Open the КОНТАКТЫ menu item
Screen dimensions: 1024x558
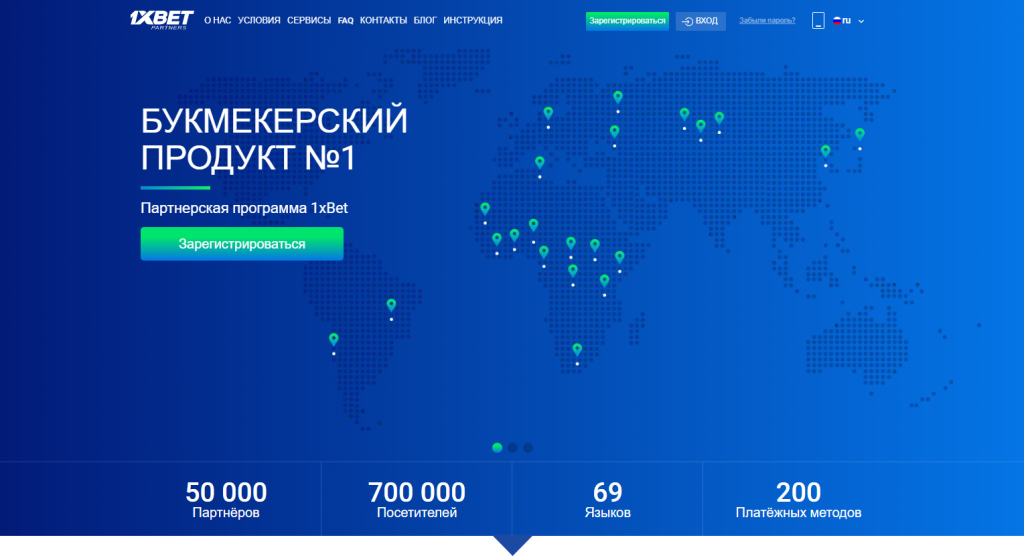point(383,21)
